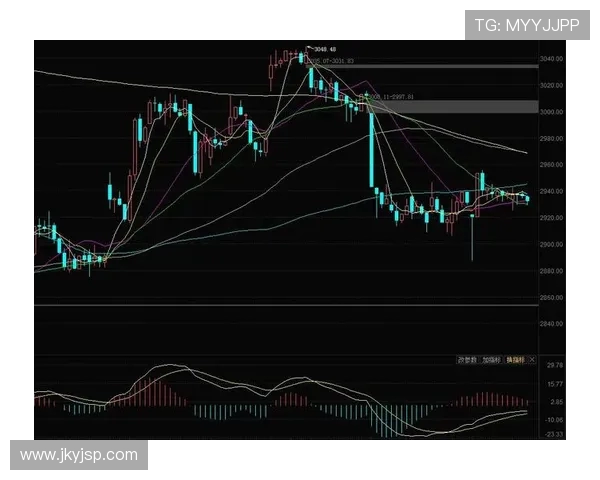This screenshot has height=480, width=600.
Task: Select the upper gray band near 3031.83
Action: [450, 66]
